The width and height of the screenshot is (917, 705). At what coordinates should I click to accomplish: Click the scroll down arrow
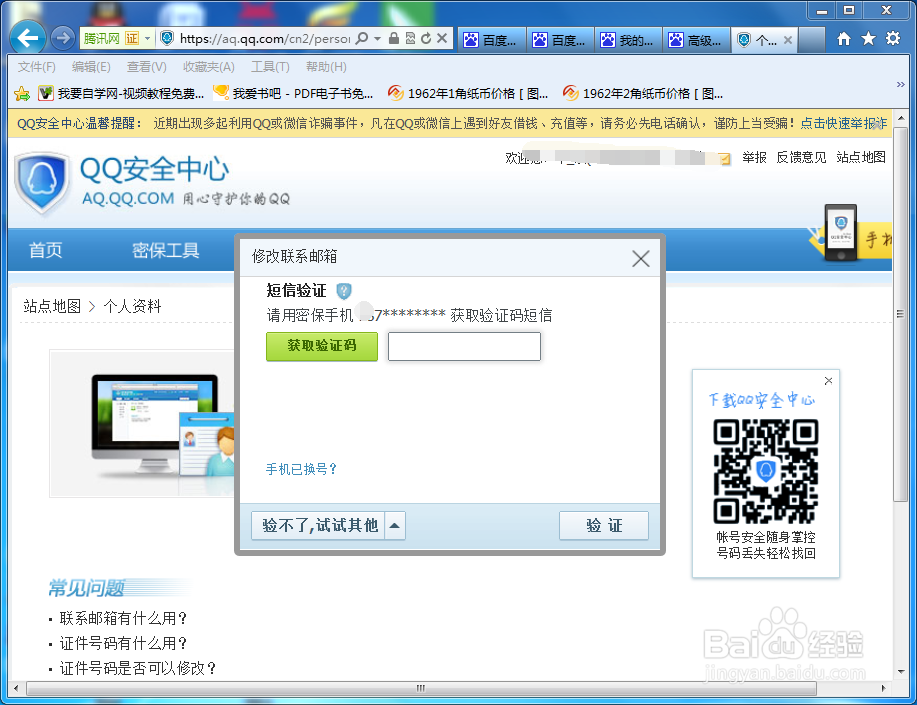pos(901,672)
